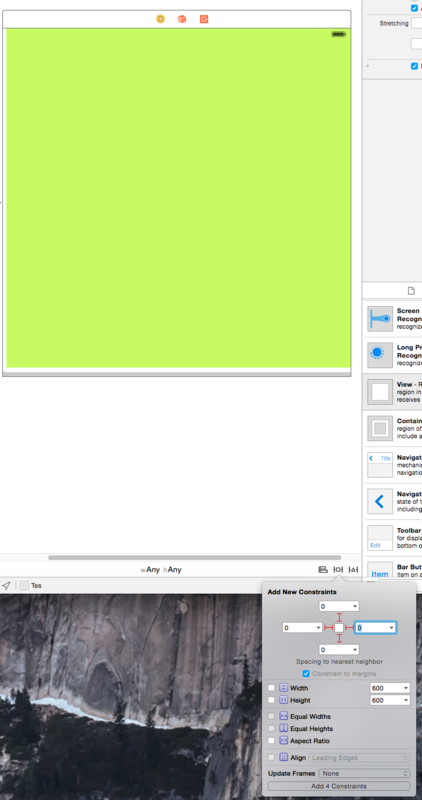The width and height of the screenshot is (422, 800).
Task: Select the Navigation Bar library icon
Action: point(380,465)
